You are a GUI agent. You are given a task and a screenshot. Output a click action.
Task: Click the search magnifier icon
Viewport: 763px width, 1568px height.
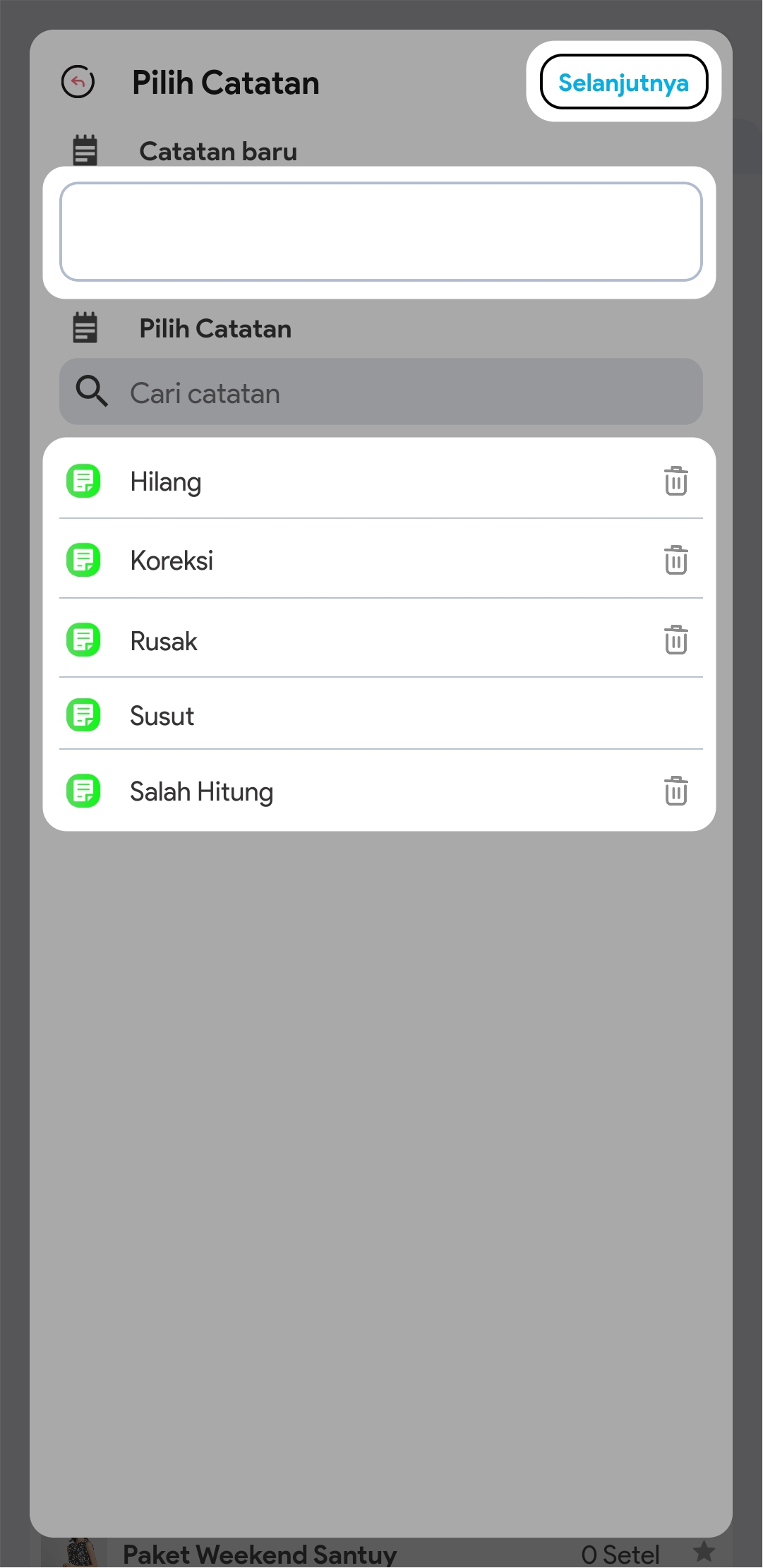[x=92, y=392]
